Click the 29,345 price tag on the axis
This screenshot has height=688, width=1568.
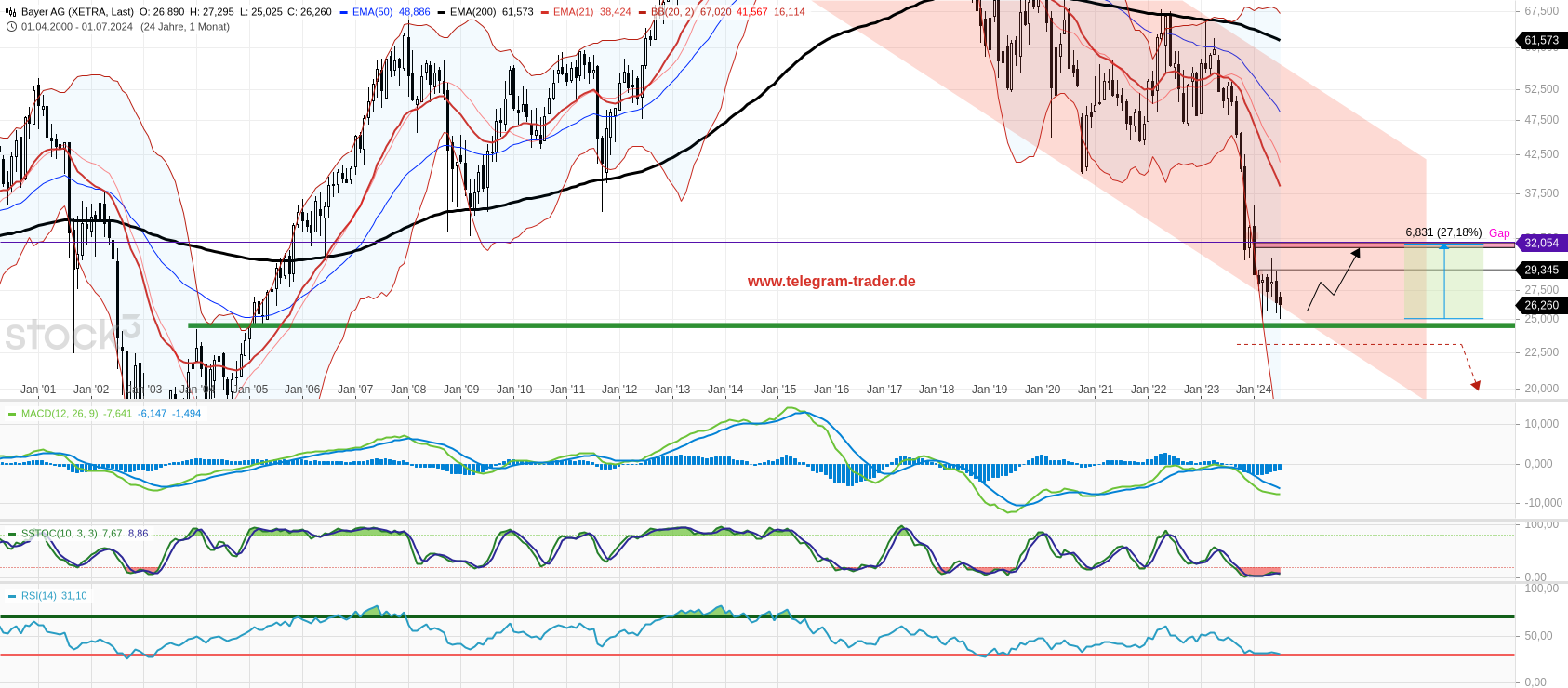[x=1541, y=270]
